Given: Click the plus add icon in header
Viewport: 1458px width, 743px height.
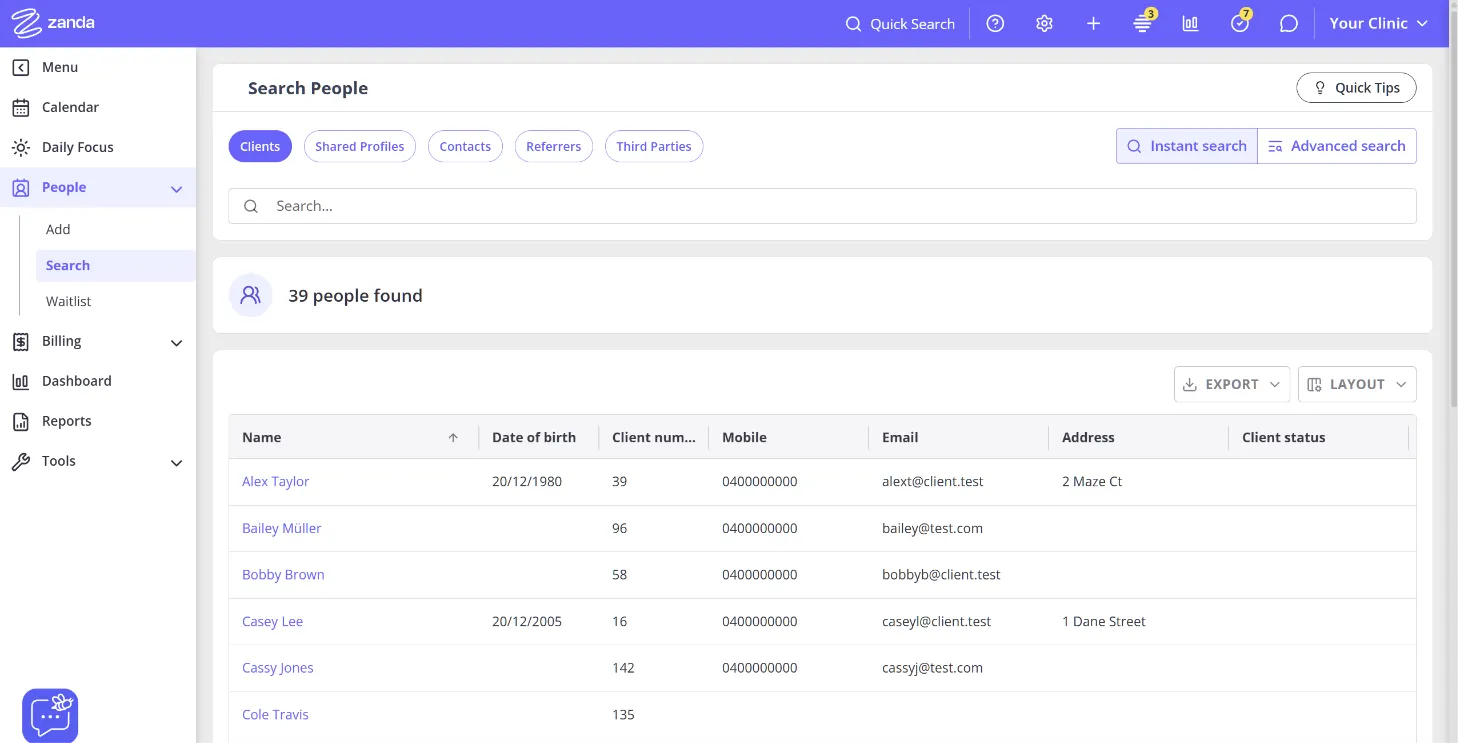Looking at the screenshot, I should pyautogui.click(x=1093, y=24).
